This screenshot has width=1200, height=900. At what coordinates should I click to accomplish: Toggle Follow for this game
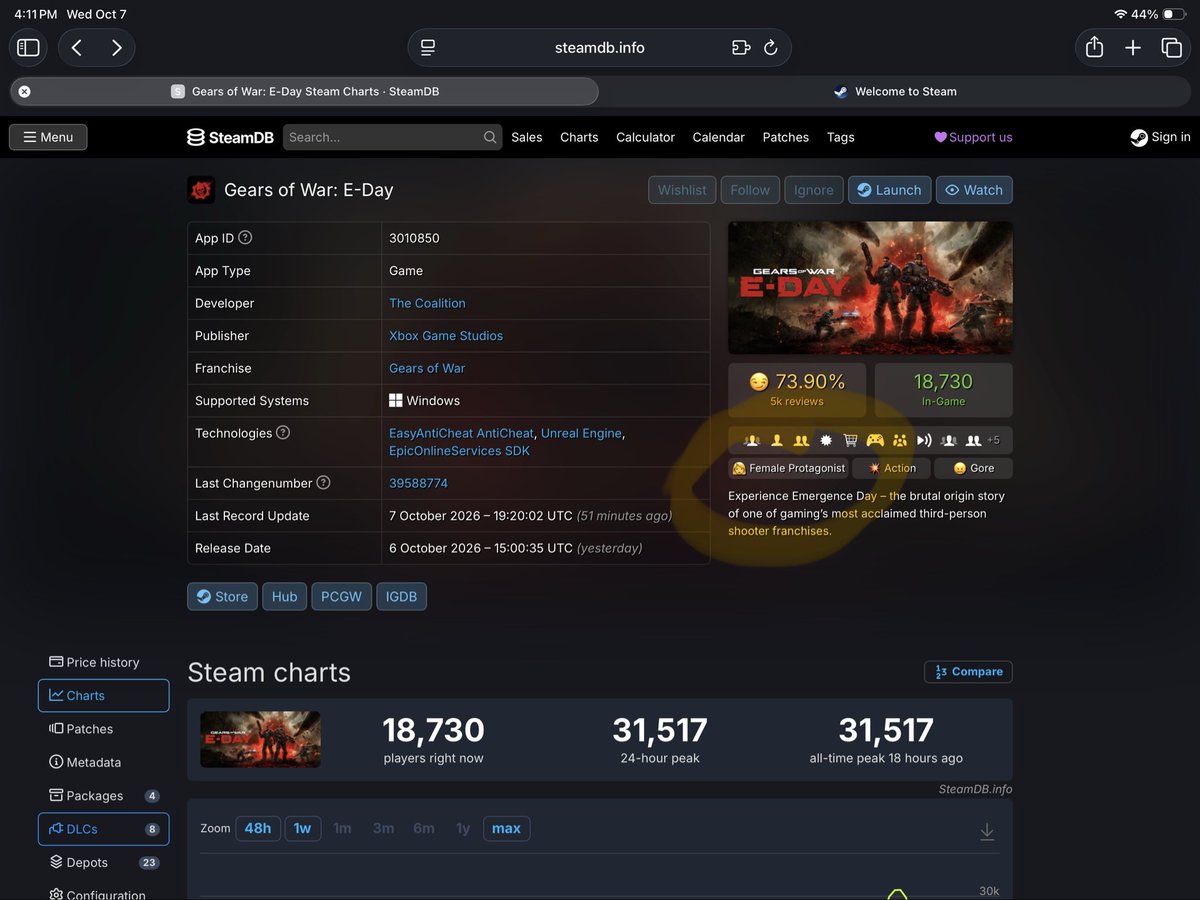(750, 190)
